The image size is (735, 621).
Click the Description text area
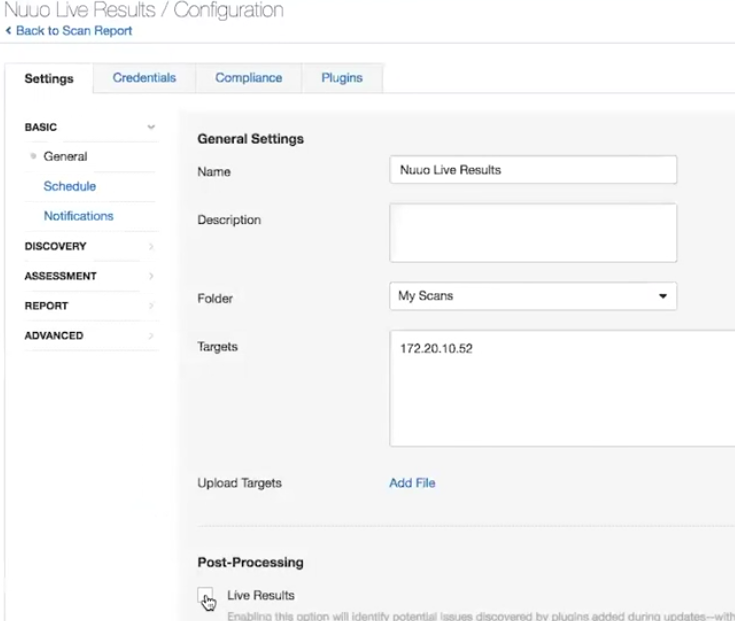[x=533, y=232]
